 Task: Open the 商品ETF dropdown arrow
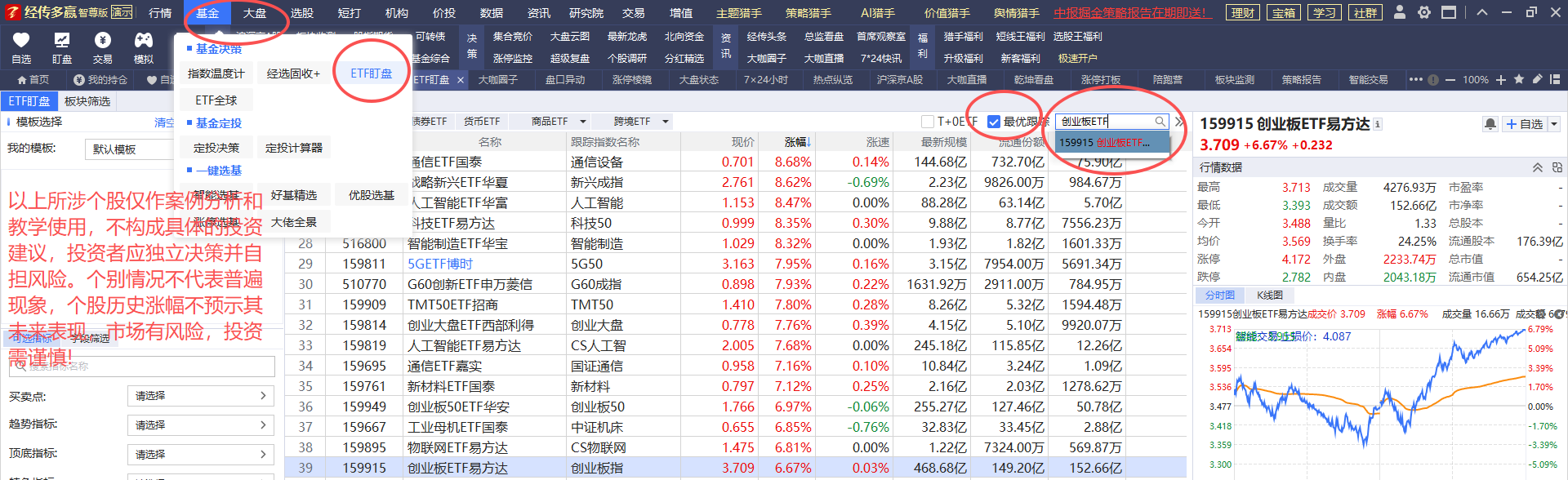click(583, 122)
